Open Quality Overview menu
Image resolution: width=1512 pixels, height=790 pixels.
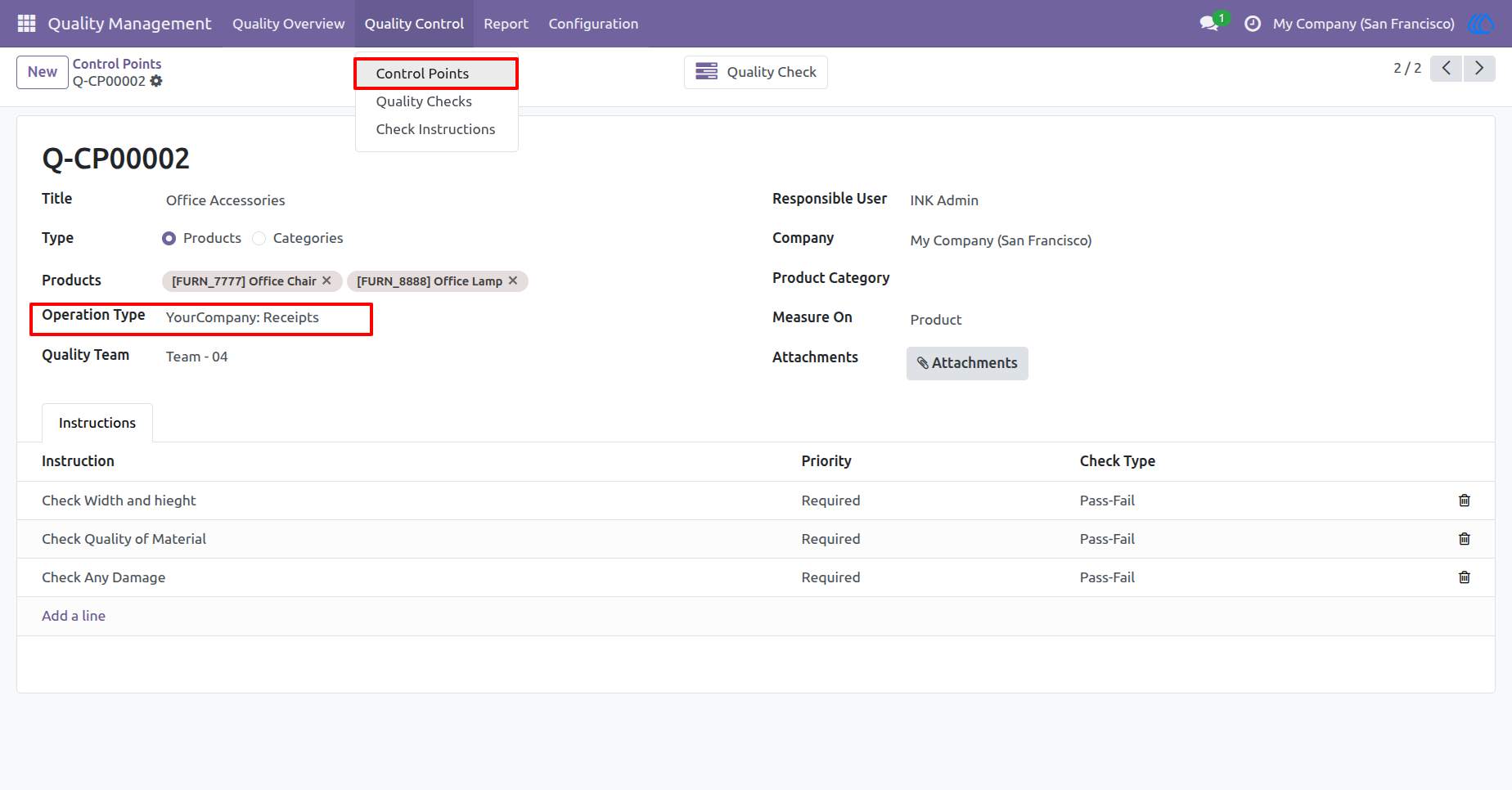pos(289,24)
